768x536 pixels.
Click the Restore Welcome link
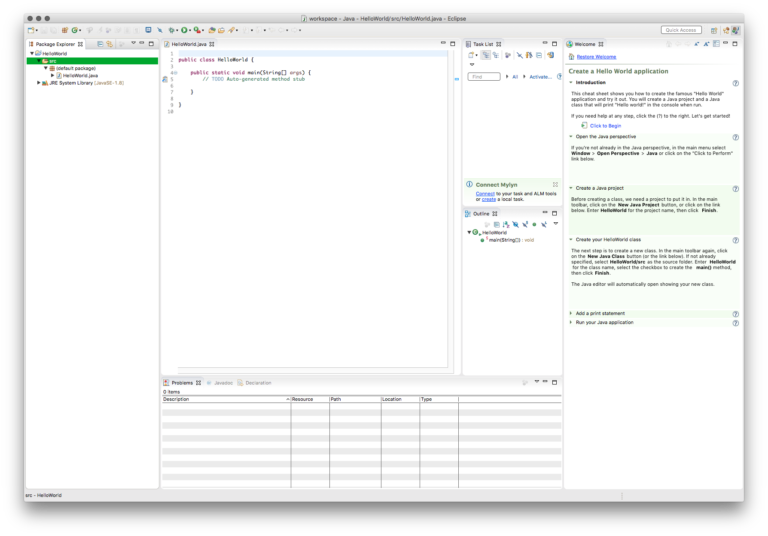[597, 57]
